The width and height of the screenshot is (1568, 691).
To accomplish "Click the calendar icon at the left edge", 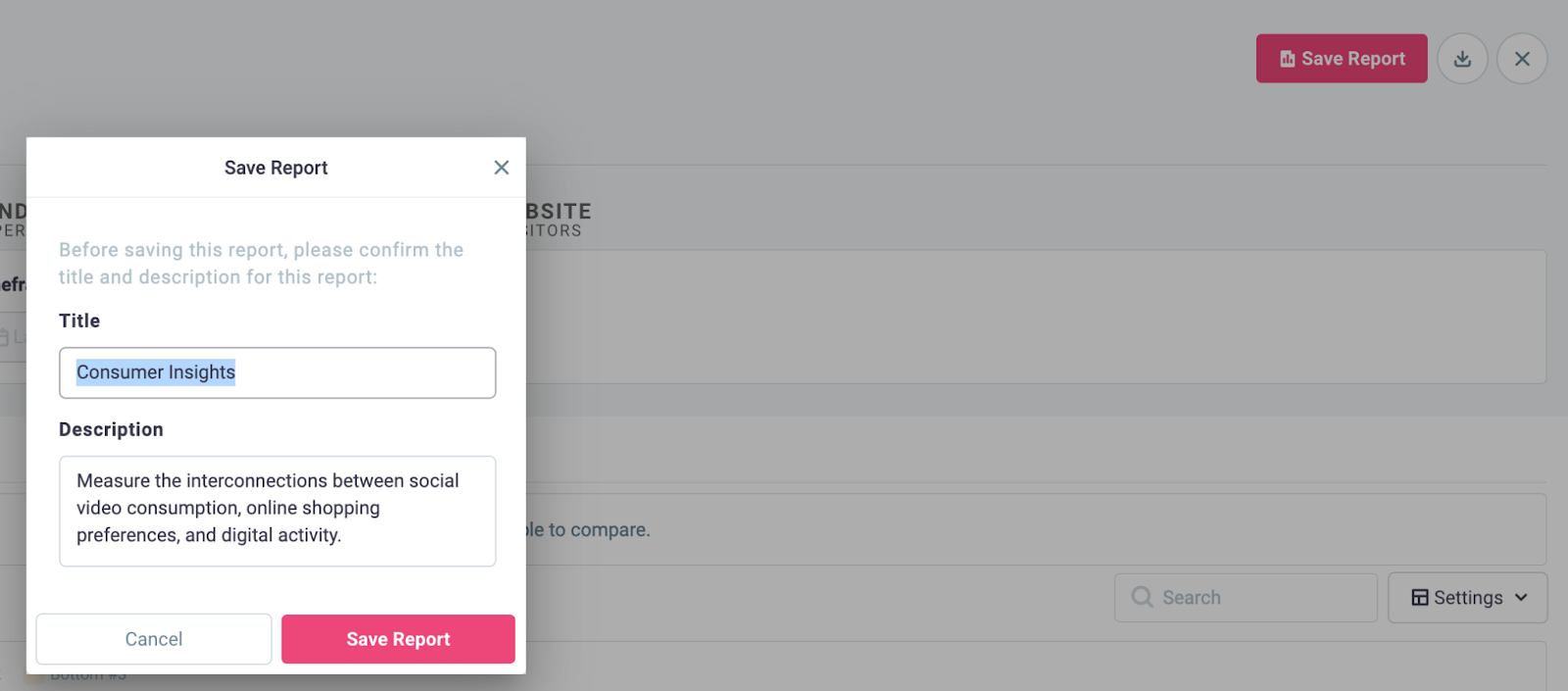I will coord(5,337).
